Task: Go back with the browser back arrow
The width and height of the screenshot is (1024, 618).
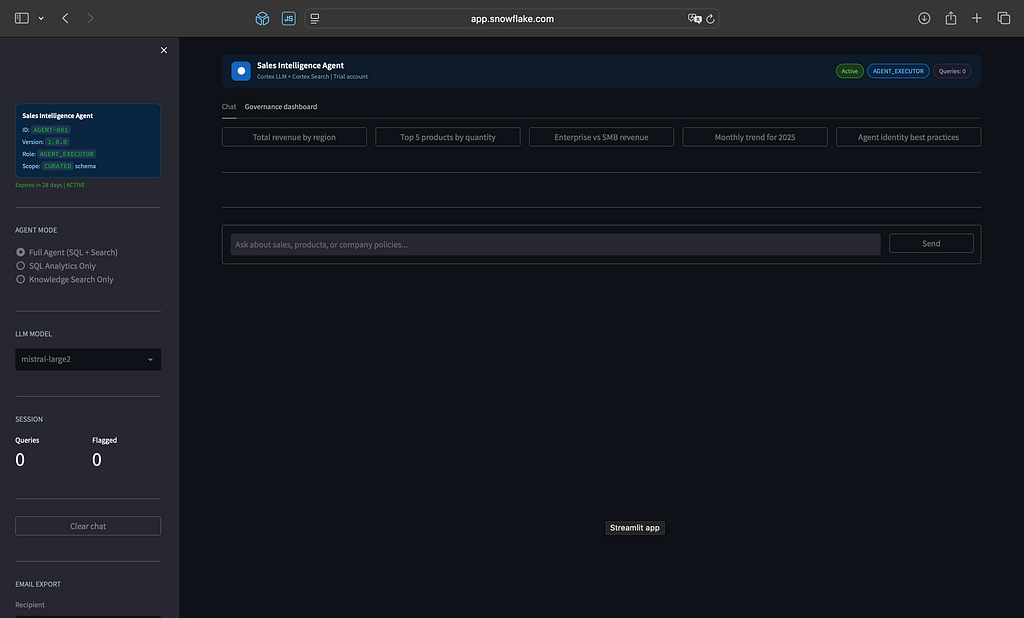Action: [x=65, y=18]
